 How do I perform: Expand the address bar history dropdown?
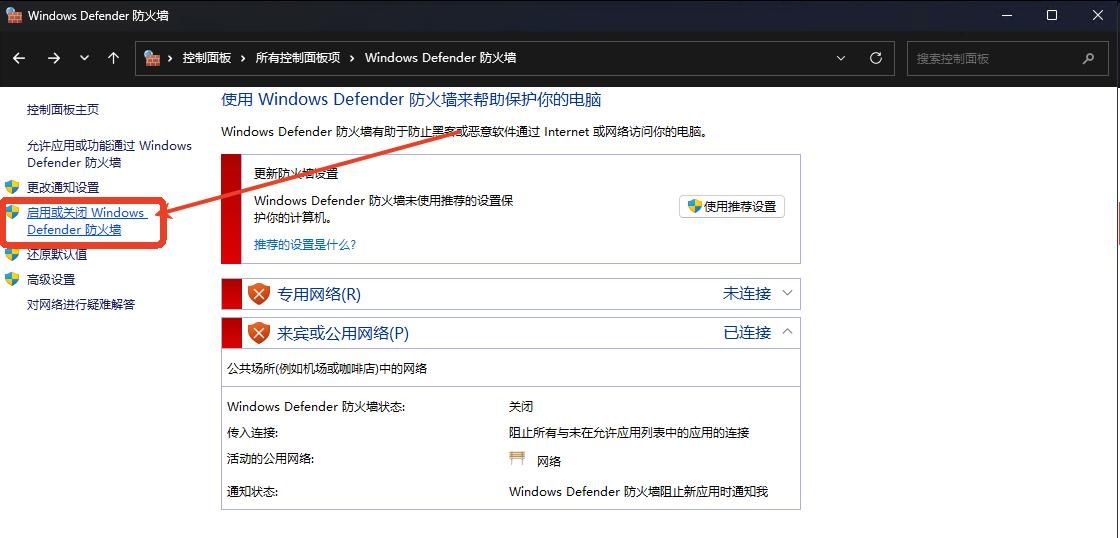click(842, 58)
